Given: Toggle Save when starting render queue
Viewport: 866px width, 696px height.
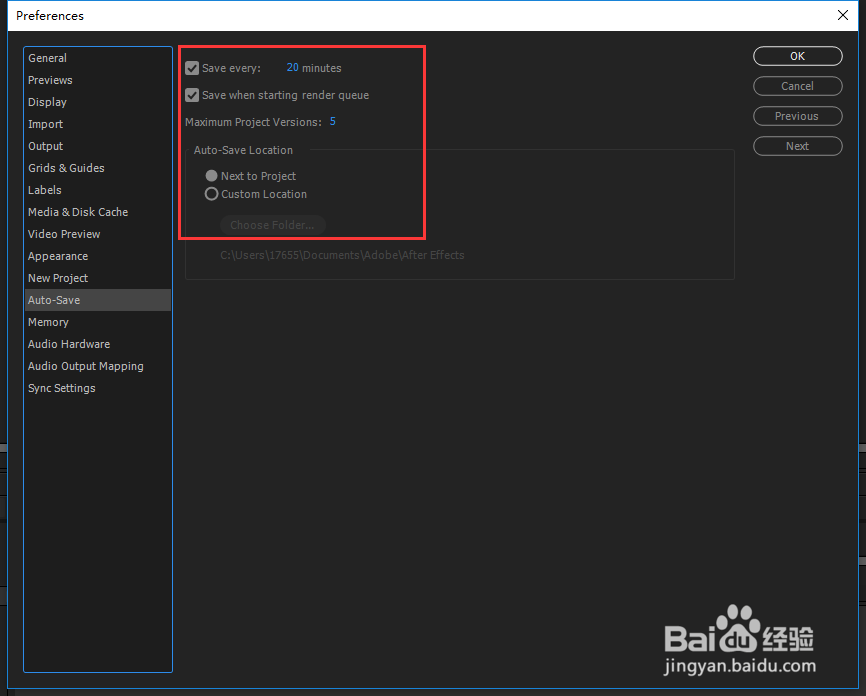Looking at the screenshot, I should [x=192, y=95].
